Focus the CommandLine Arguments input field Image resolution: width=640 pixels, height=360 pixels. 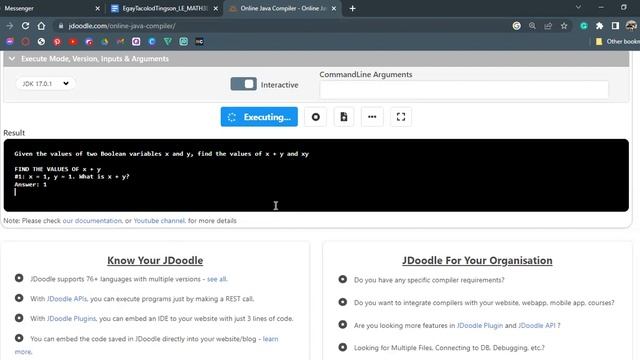click(x=464, y=89)
